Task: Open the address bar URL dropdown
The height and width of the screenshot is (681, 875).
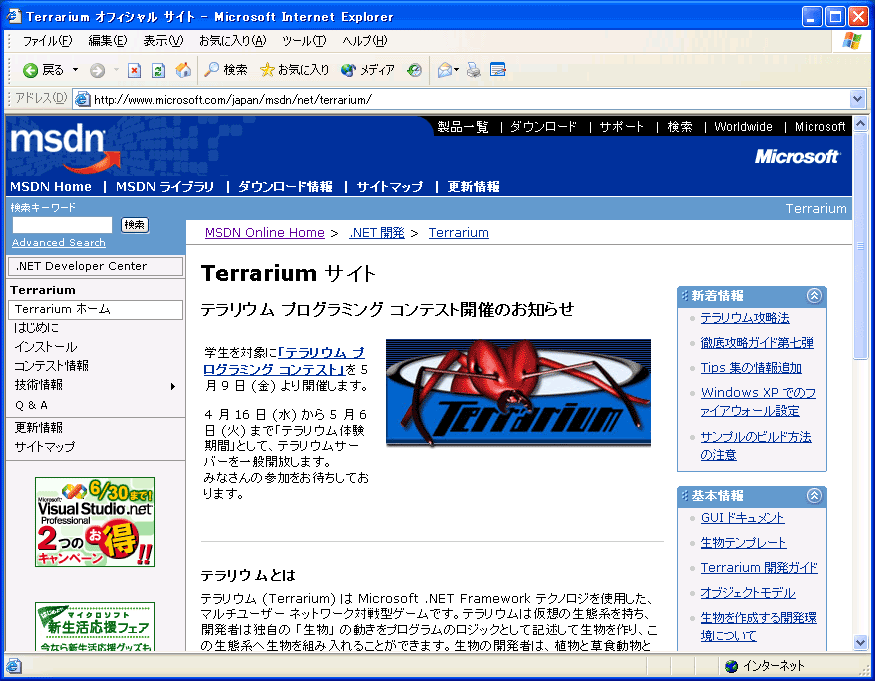Action: click(858, 99)
